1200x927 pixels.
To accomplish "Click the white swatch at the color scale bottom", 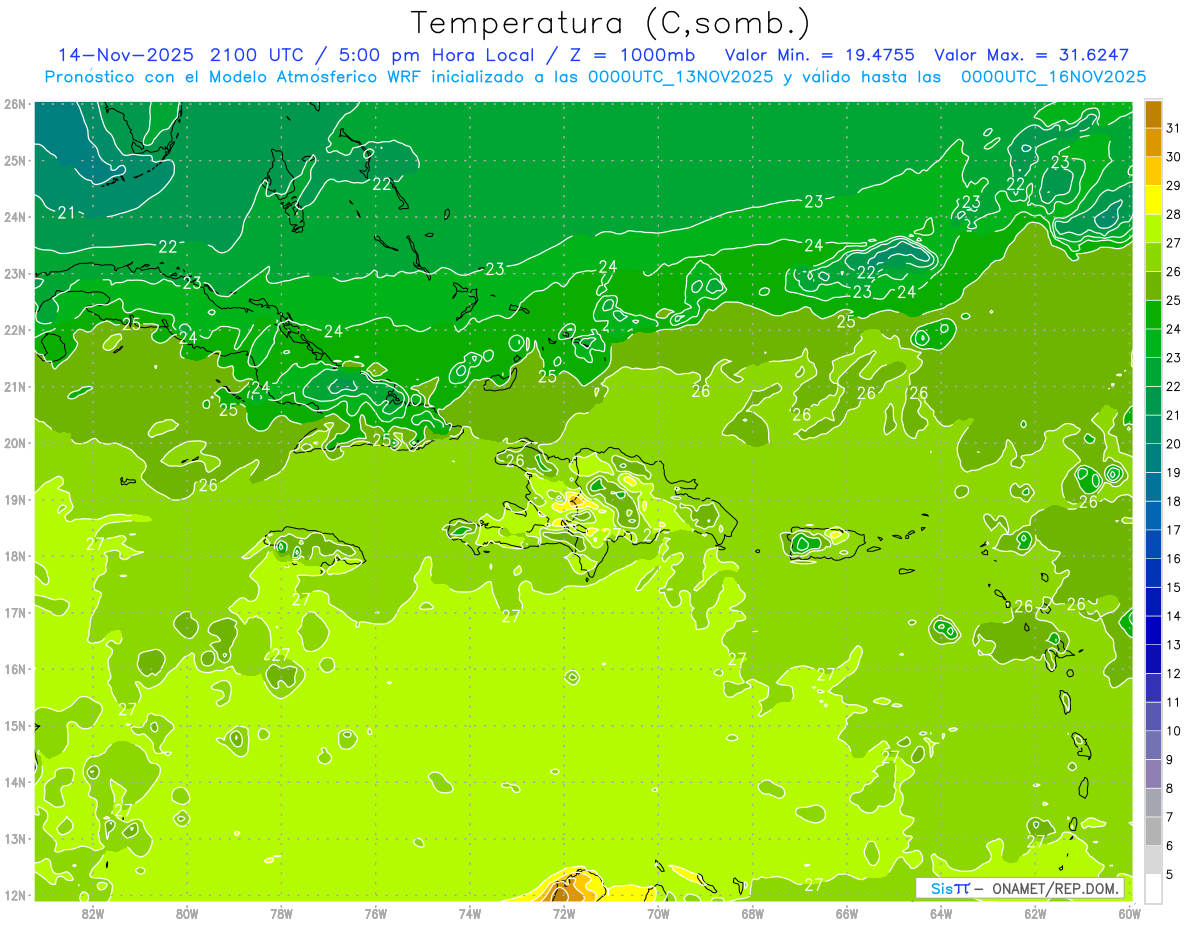I will (1154, 888).
